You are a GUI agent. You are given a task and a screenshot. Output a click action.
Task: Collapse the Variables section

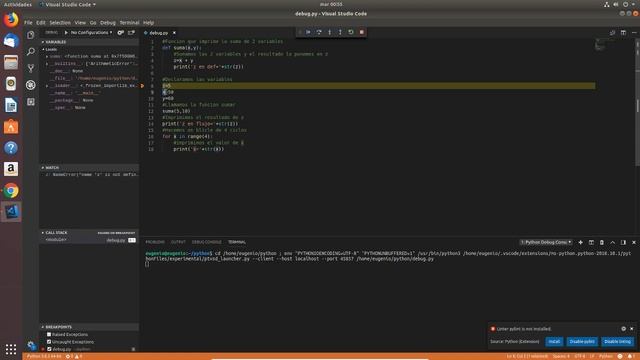89,42
